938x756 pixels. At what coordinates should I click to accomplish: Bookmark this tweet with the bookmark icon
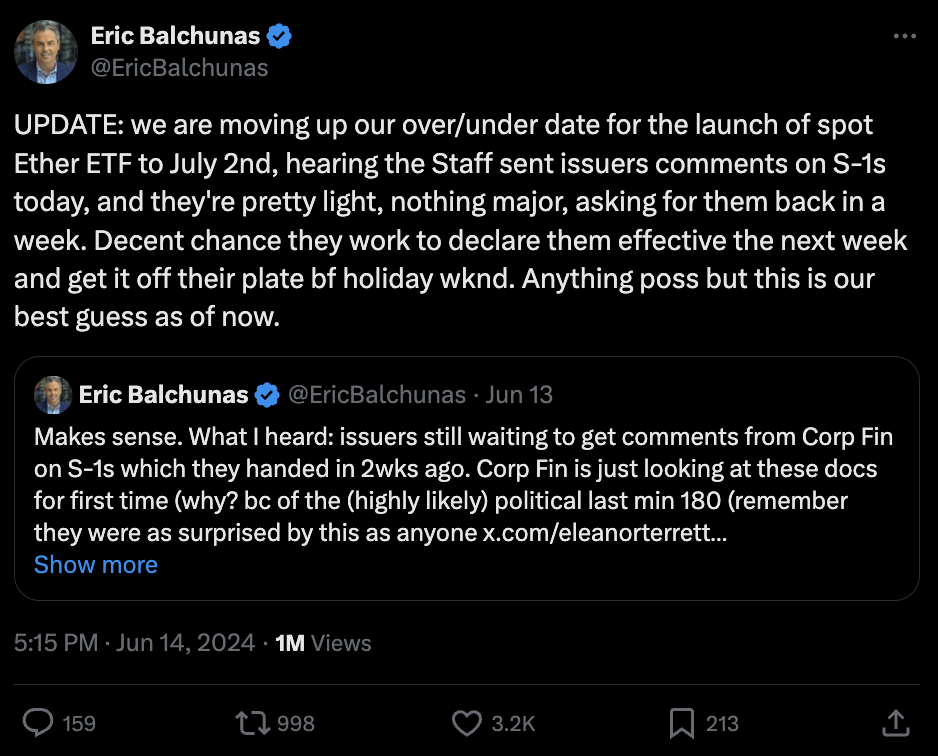(681, 723)
